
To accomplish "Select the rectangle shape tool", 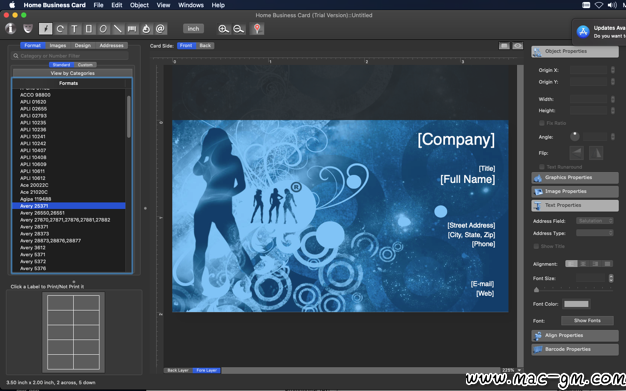I will [x=89, y=29].
